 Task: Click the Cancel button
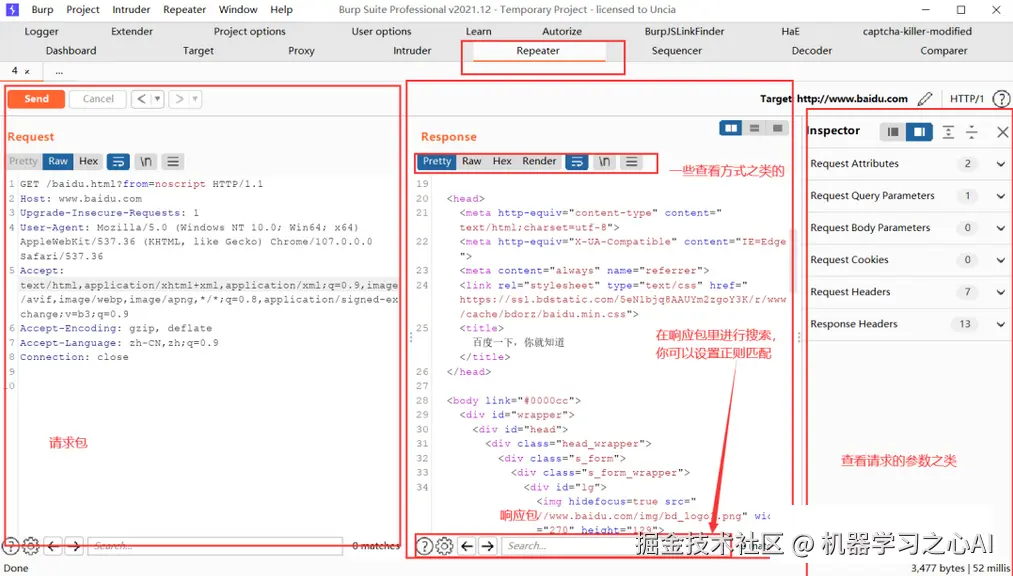pos(98,99)
